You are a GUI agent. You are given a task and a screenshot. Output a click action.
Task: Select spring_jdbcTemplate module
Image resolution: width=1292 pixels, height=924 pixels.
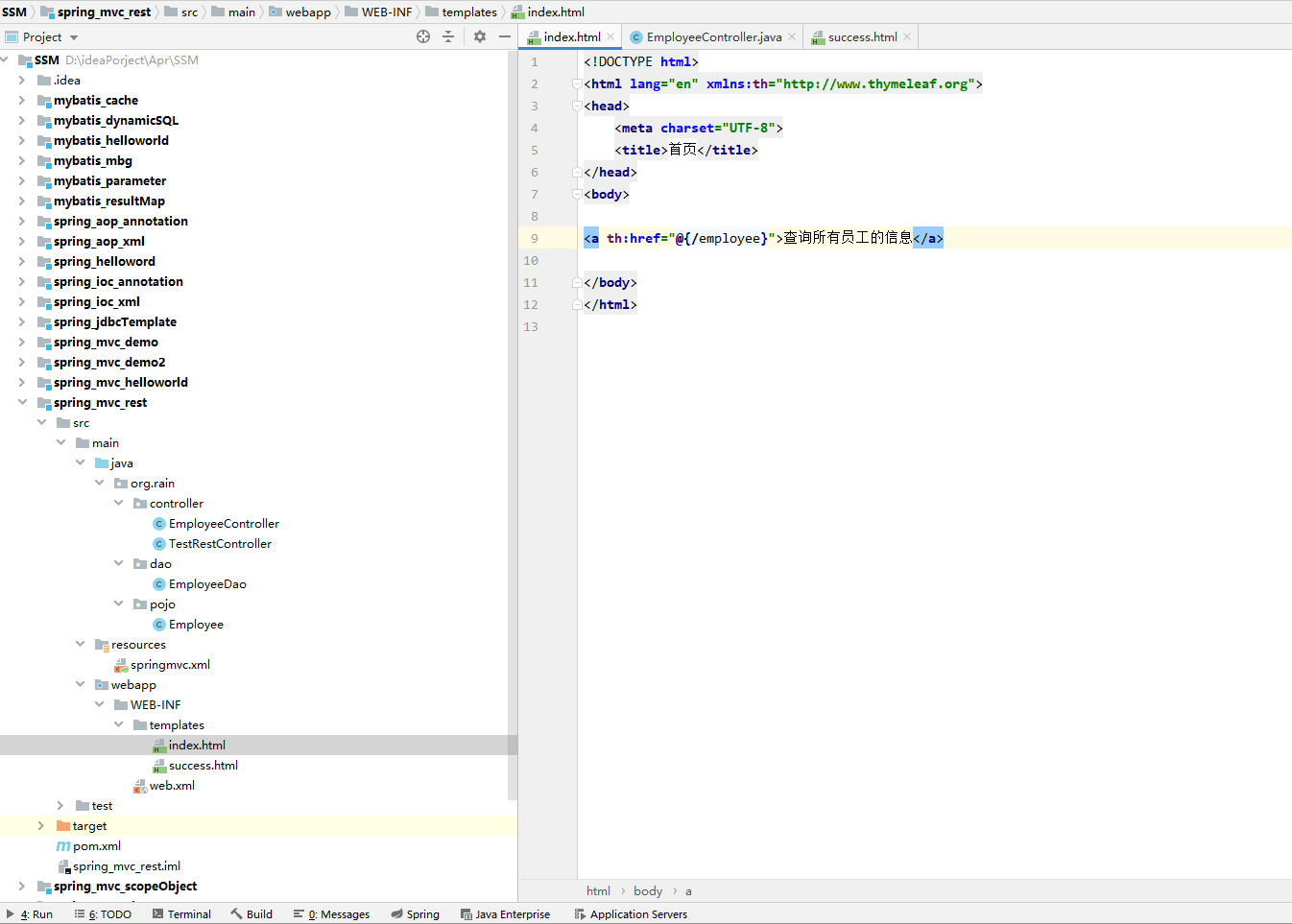[115, 322]
